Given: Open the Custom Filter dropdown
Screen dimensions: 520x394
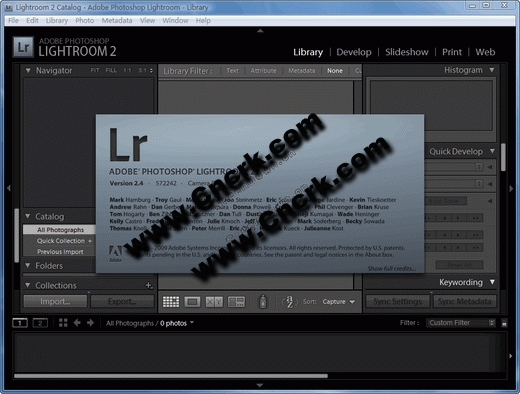Looking at the screenshot, I should coord(461,323).
